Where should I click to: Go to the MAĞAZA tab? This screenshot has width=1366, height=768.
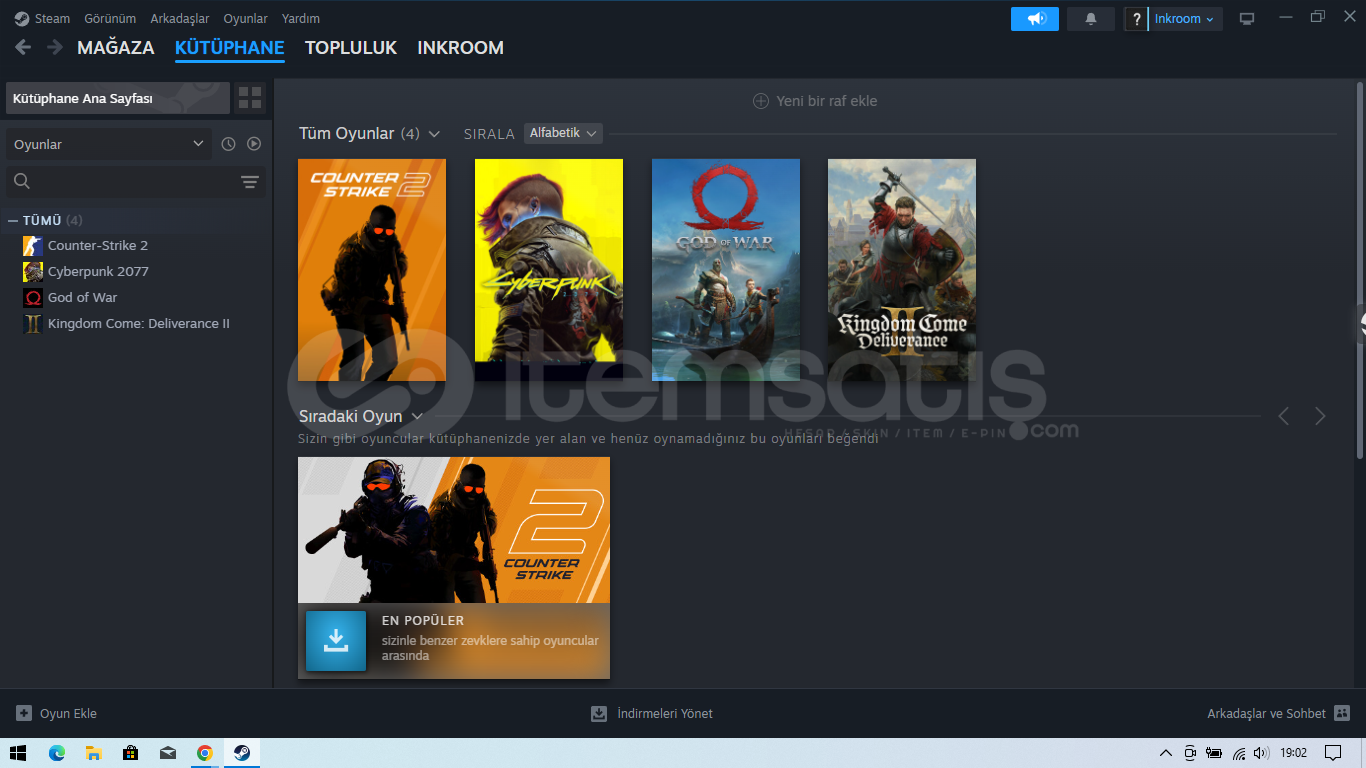116,47
